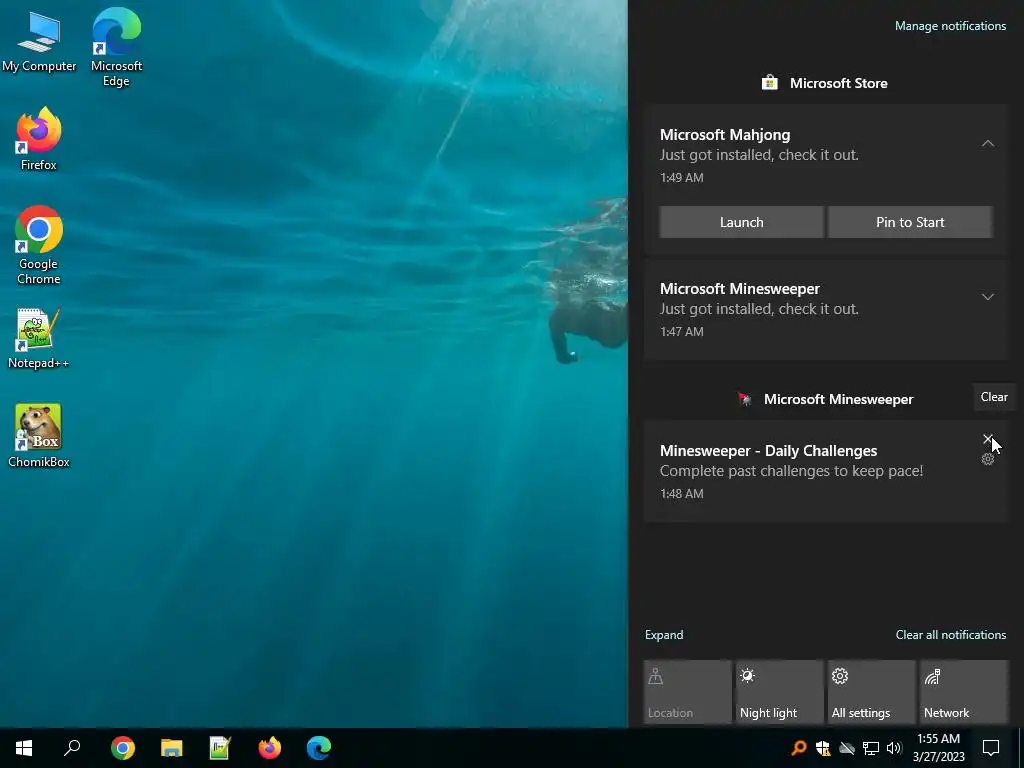Open the network tray icon
This screenshot has height=768, width=1024.
871,748
